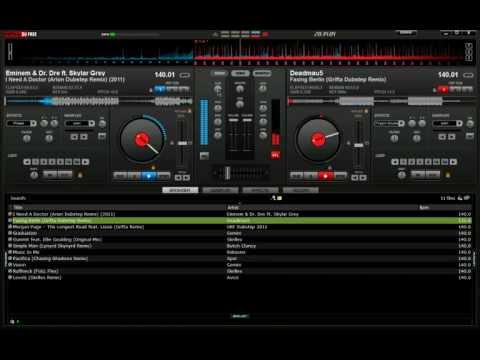Trigger hot cue 3 on right deck
The width and height of the screenshot is (480, 360).
pyautogui.click(x=467, y=89)
